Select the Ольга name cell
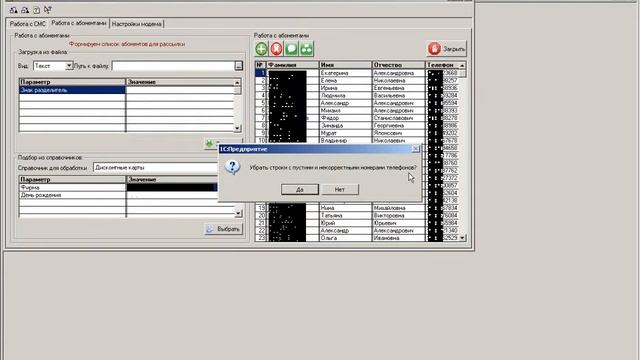The width and height of the screenshot is (640, 360). click(345, 238)
